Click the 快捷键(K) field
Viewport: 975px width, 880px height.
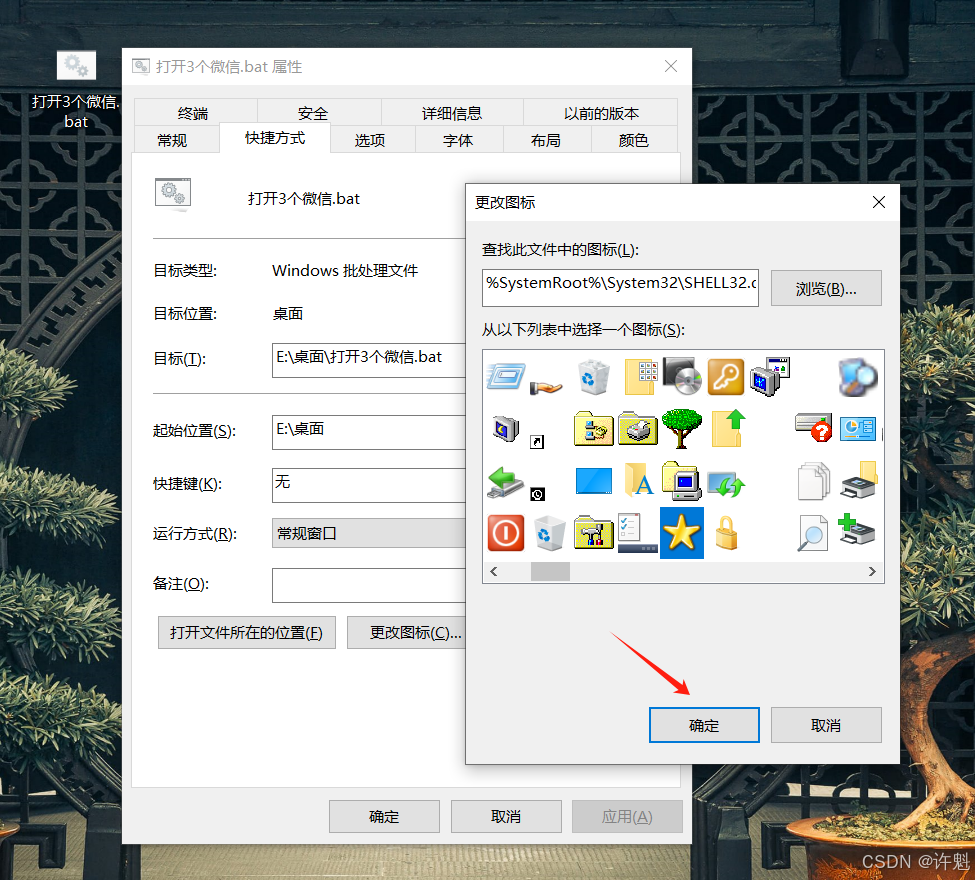(369, 485)
